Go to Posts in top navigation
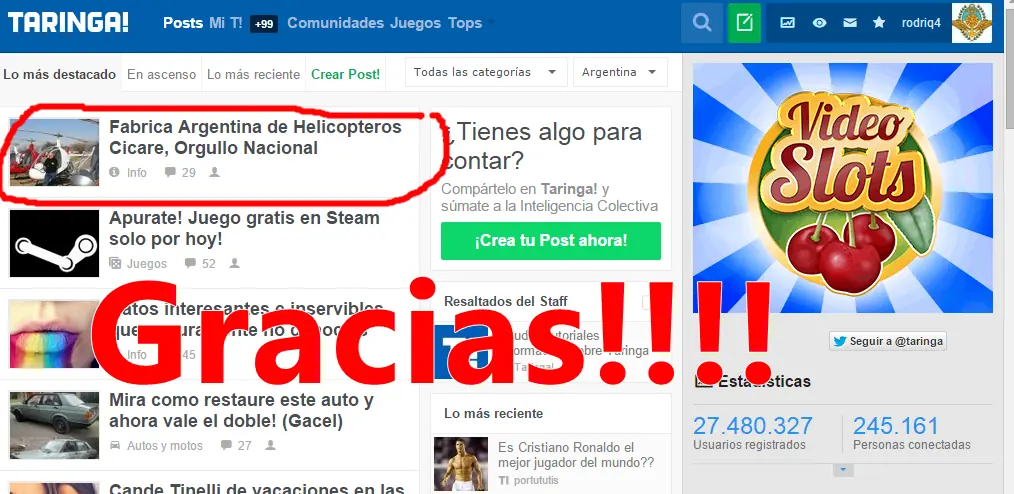The image size is (1014, 494). pyautogui.click(x=183, y=23)
